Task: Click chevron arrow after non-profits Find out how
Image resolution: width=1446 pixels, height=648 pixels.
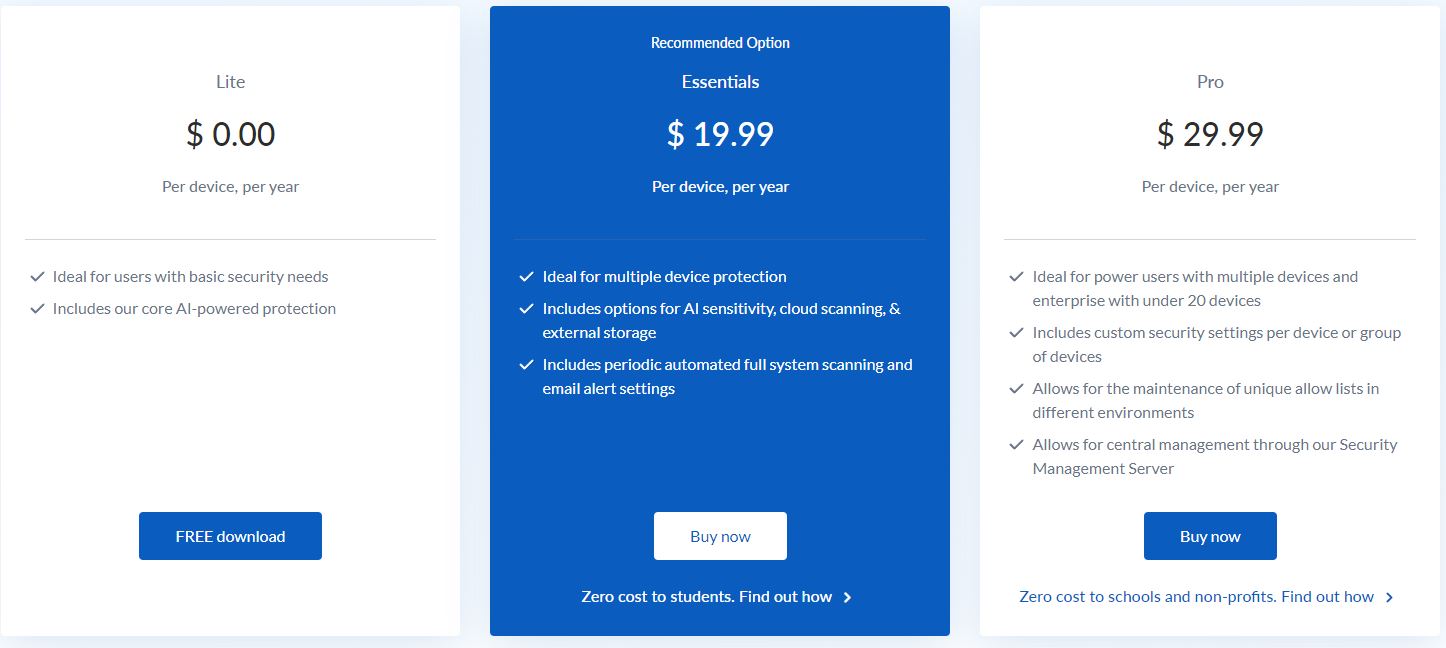Action: click(x=1389, y=598)
